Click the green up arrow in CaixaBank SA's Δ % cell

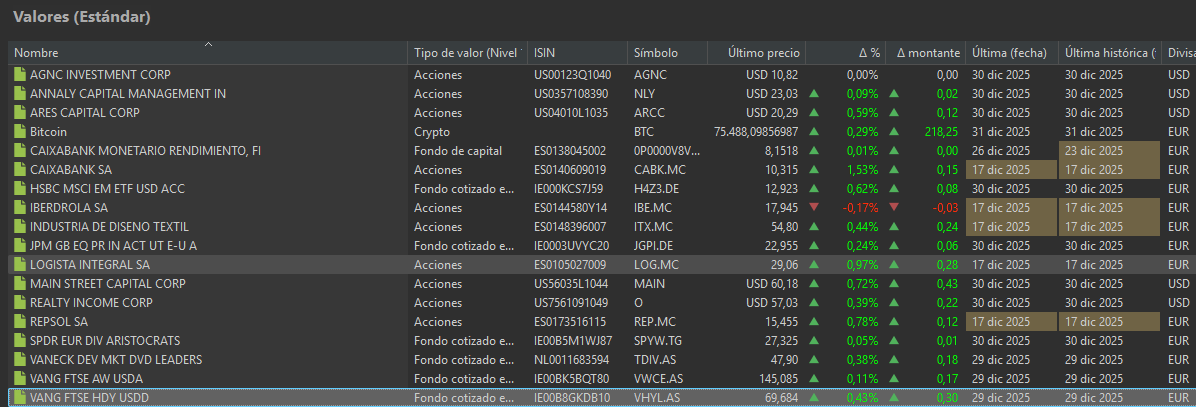click(x=814, y=170)
